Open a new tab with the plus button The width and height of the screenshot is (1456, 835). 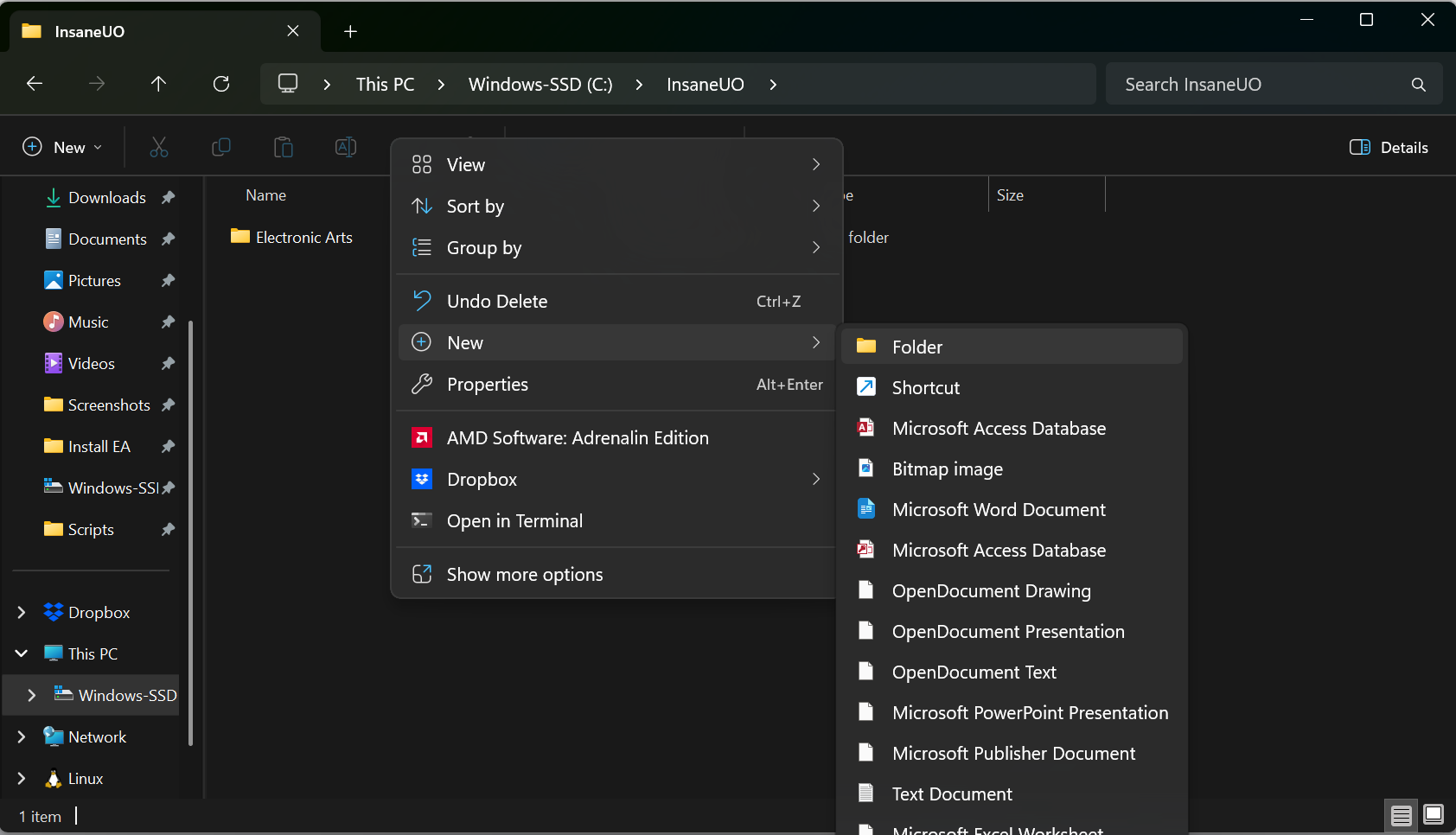coord(350,32)
